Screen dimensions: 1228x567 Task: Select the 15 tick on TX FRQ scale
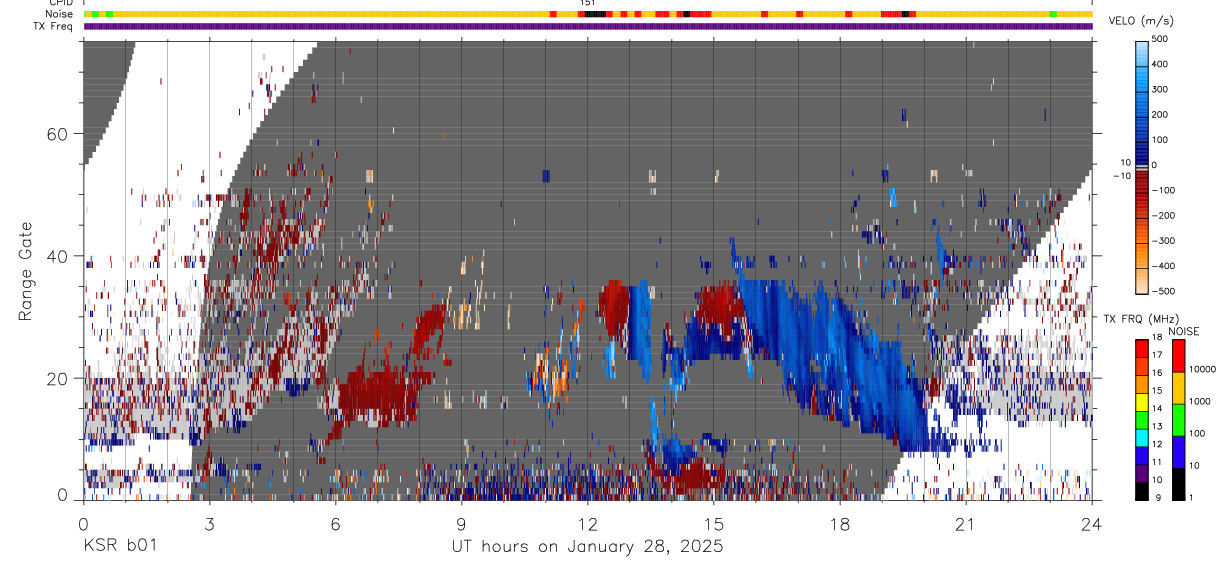[x=1158, y=392]
